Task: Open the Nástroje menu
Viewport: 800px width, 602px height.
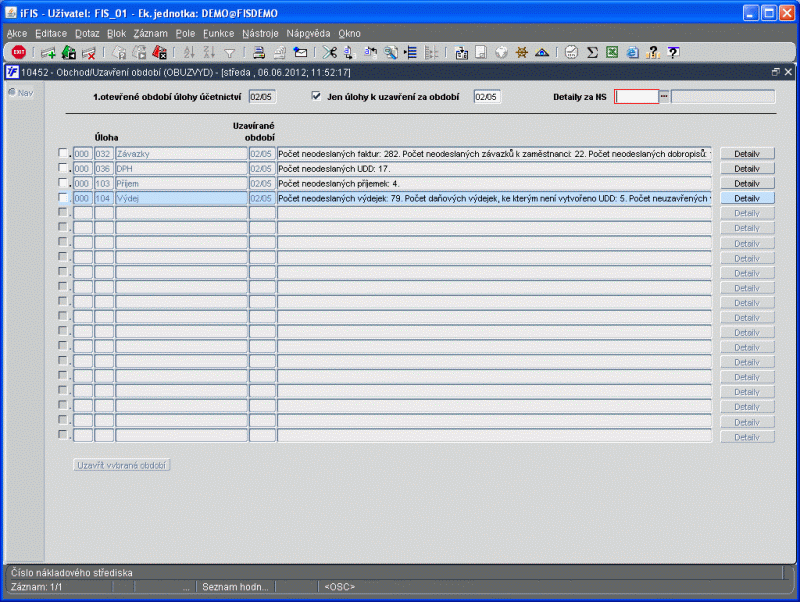Action: [x=260, y=34]
